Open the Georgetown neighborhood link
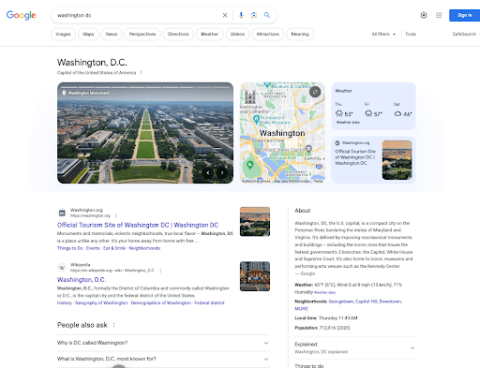 341,301
